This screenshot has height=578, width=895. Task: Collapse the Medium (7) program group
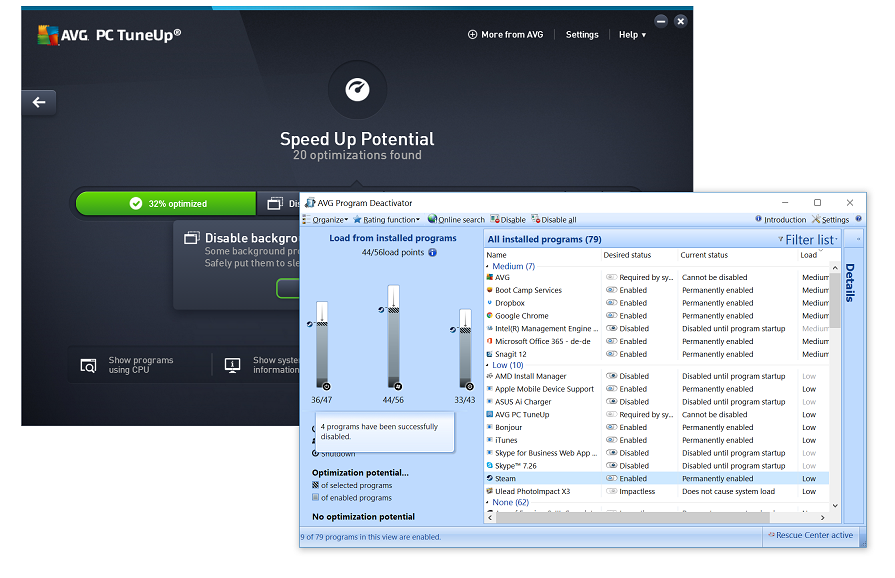click(x=489, y=266)
